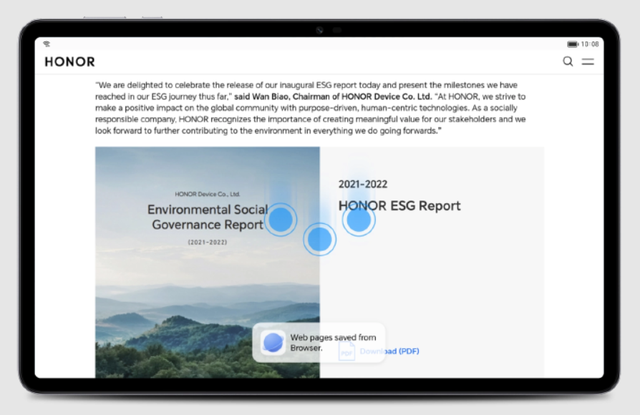
Task: Click 'Environmental Social Governance Report' cover title
Action: (205, 217)
